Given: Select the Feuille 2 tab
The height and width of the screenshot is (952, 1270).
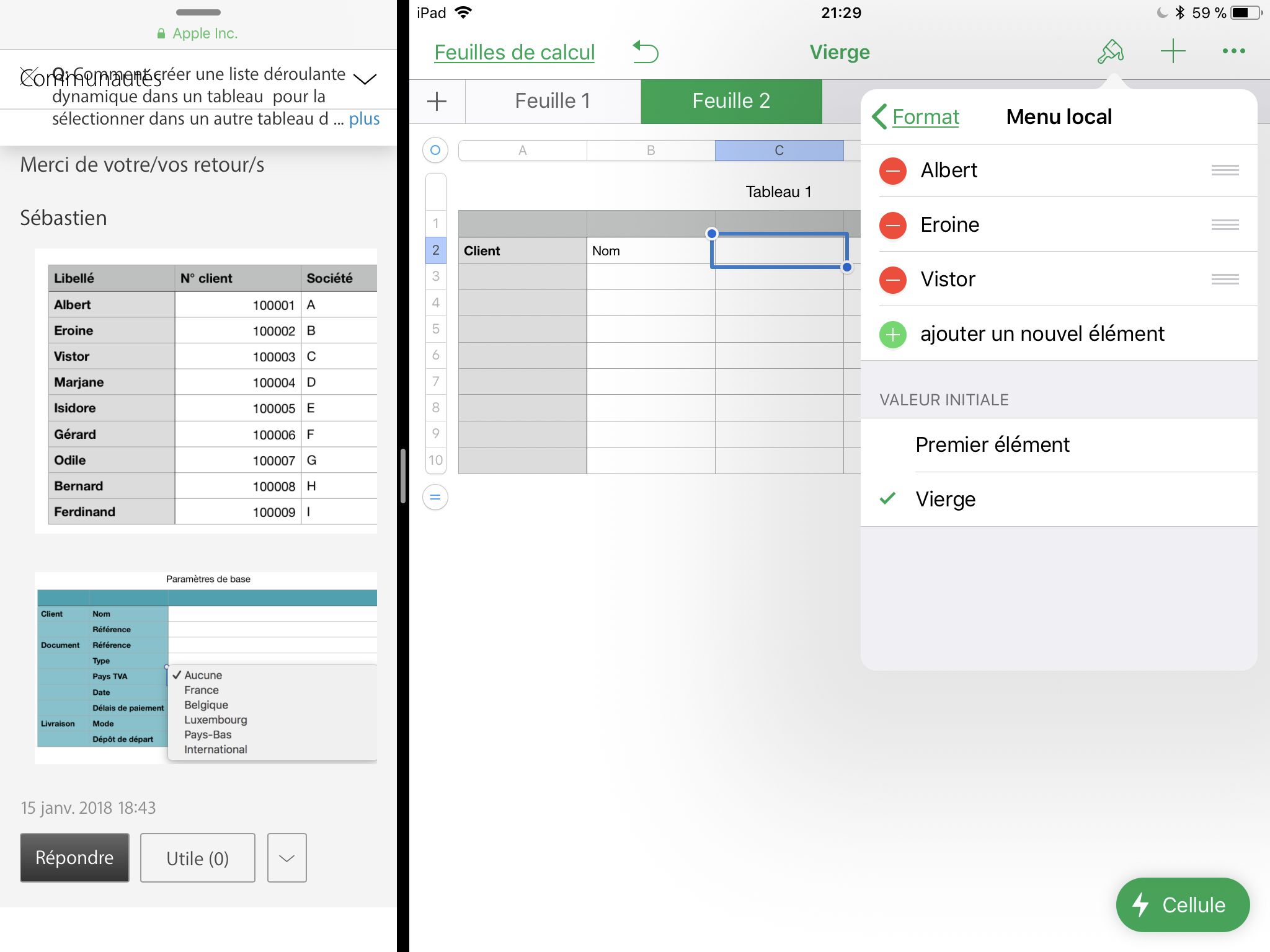Looking at the screenshot, I should 731,101.
